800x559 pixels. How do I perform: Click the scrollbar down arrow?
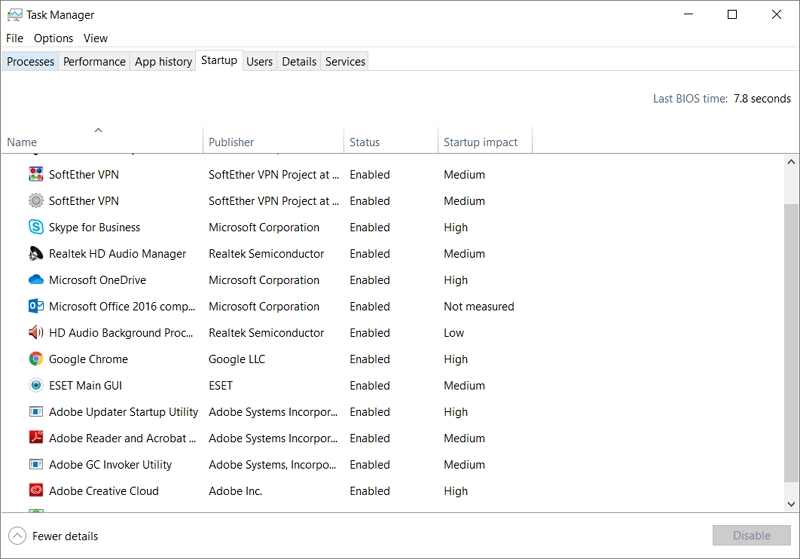(x=791, y=504)
